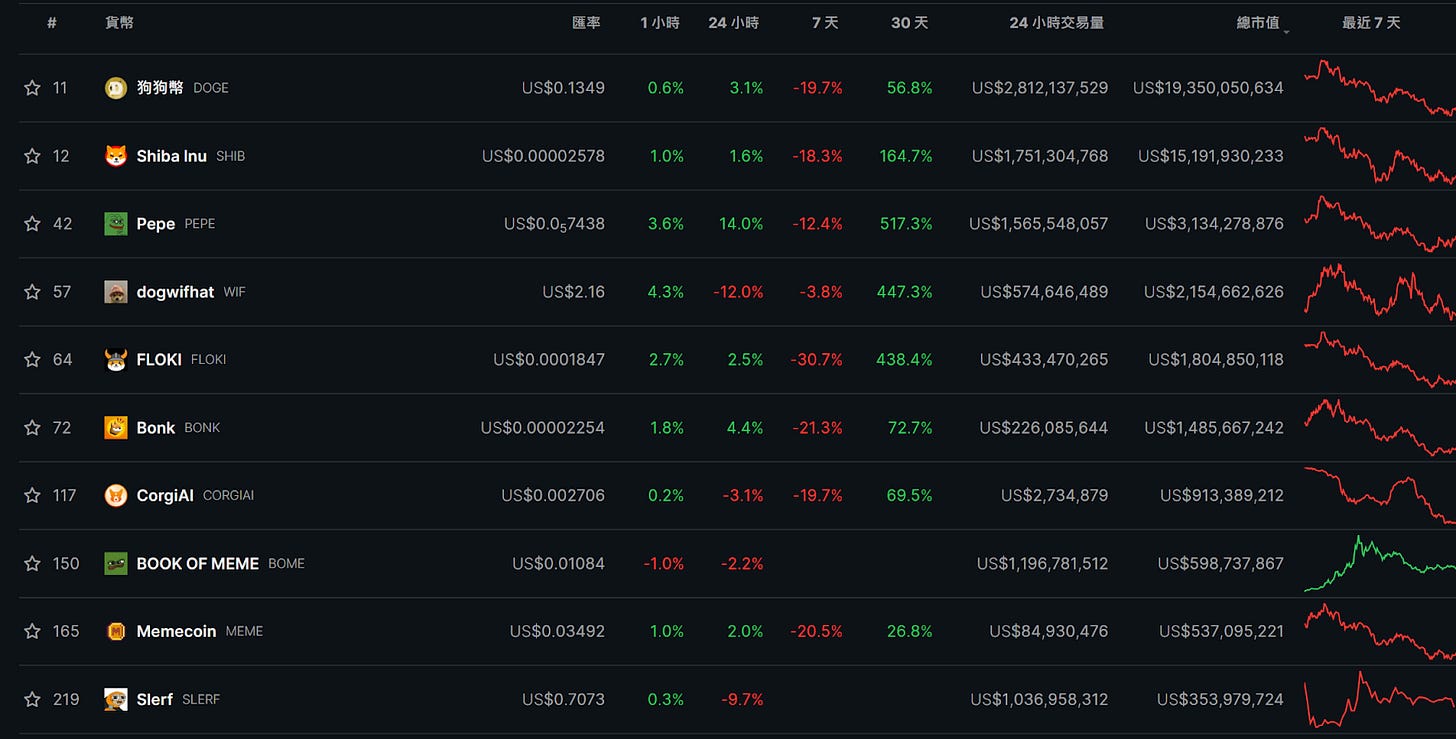This screenshot has width=1456, height=739.
Task: Sort by the 7 天 column
Action: tap(825, 22)
